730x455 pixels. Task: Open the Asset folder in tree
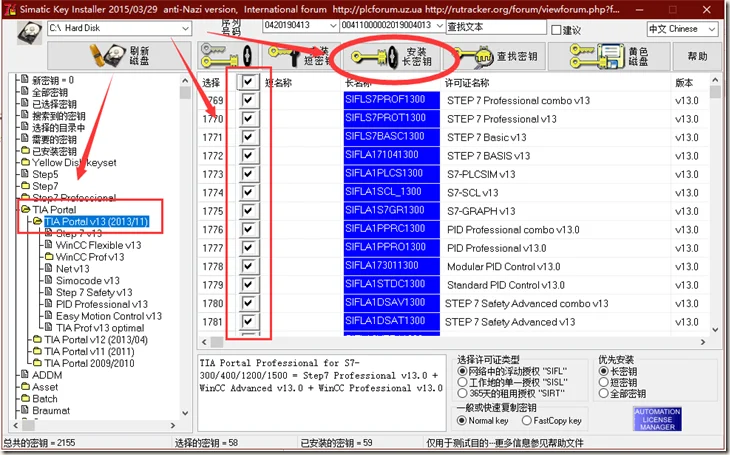[x=45, y=387]
